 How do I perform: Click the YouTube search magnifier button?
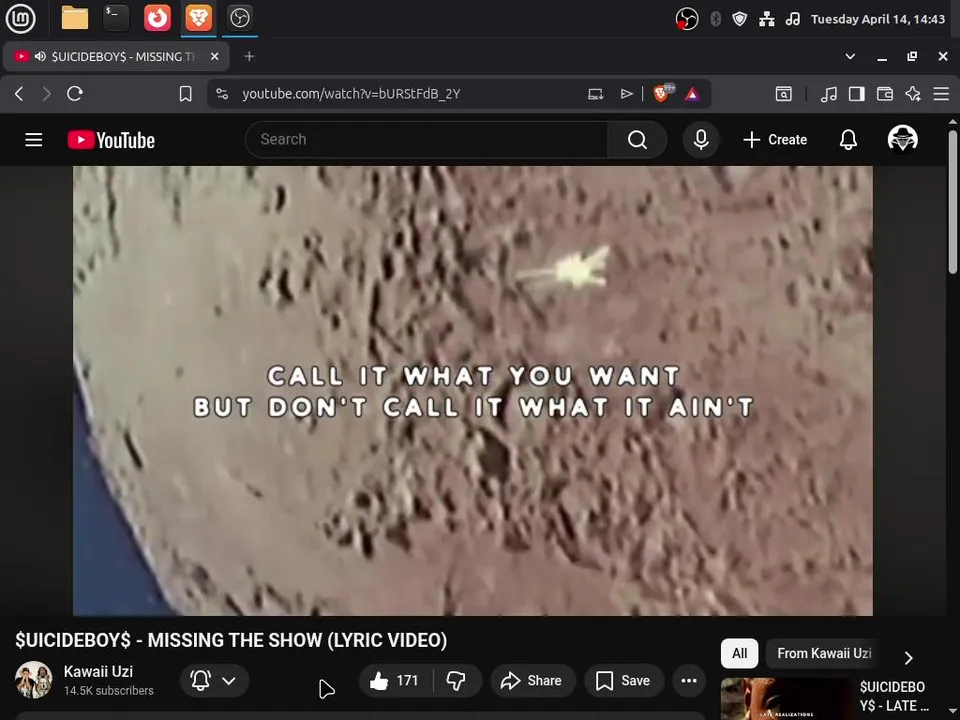point(637,140)
